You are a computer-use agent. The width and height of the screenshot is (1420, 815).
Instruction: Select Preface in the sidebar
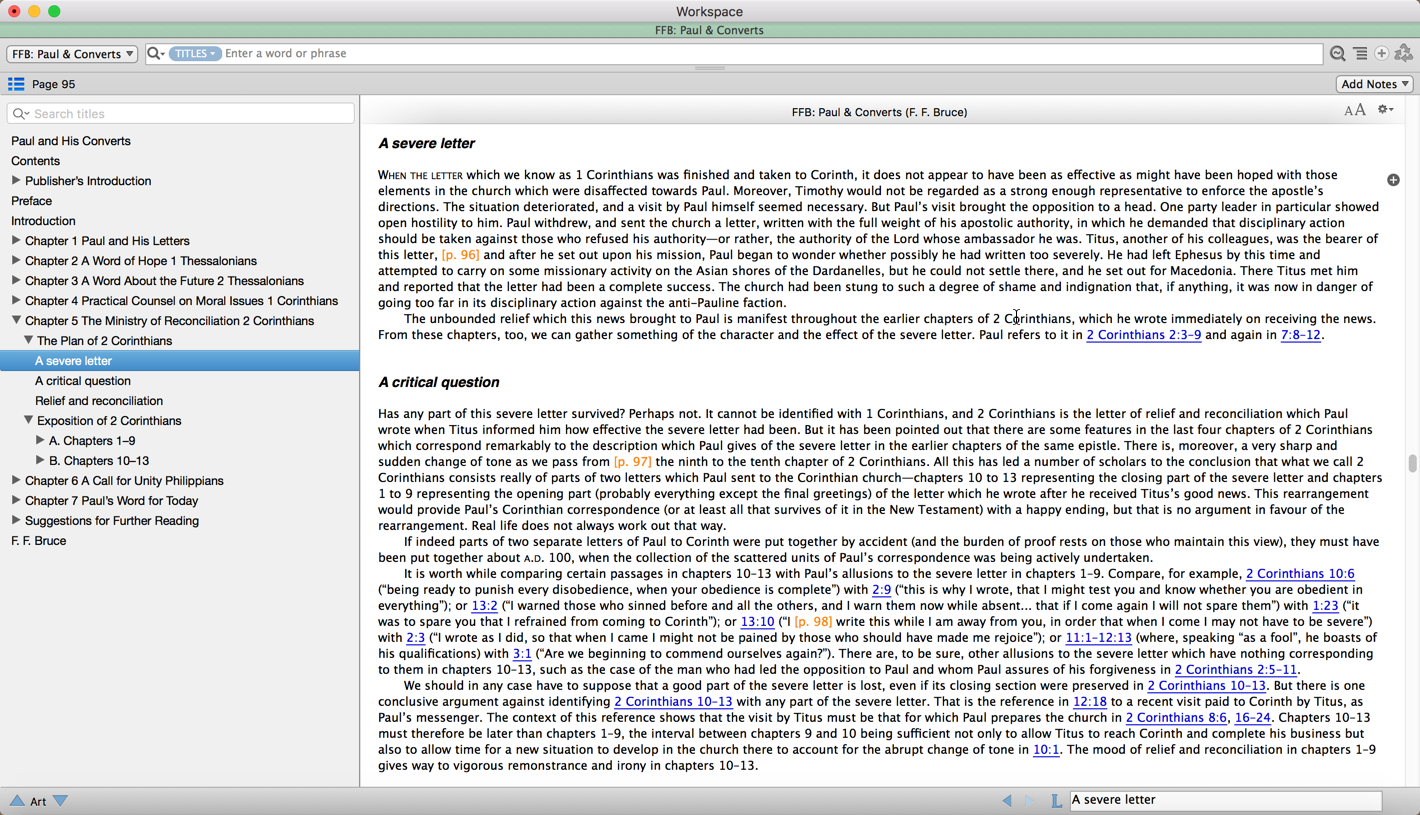pos(31,201)
